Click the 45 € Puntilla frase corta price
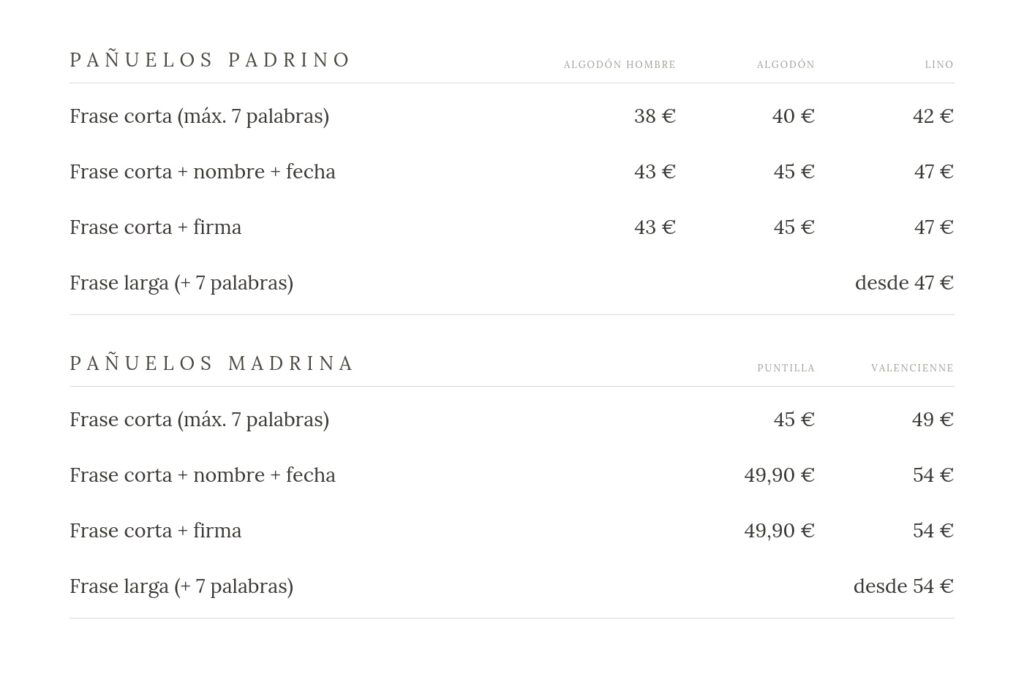The width and height of the screenshot is (1024, 677). 794,420
